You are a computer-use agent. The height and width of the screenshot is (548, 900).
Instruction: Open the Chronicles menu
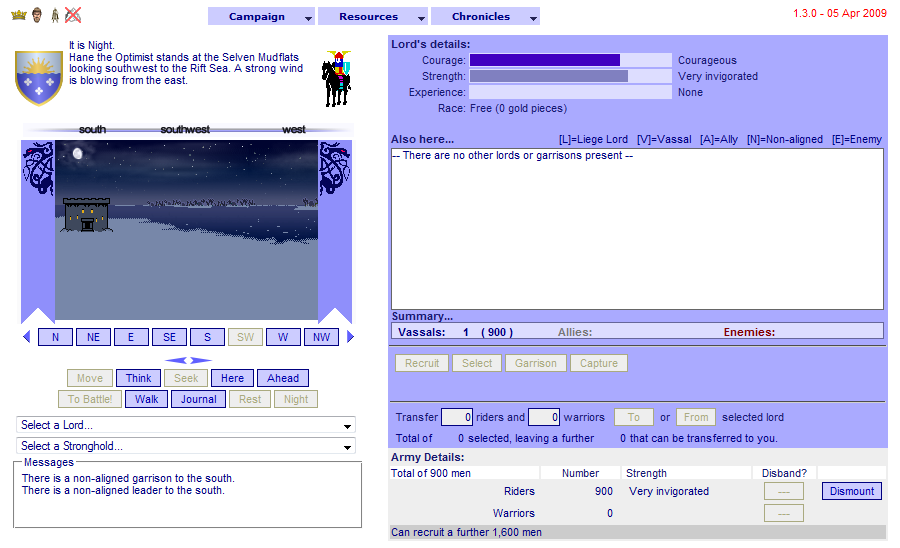[x=481, y=17]
